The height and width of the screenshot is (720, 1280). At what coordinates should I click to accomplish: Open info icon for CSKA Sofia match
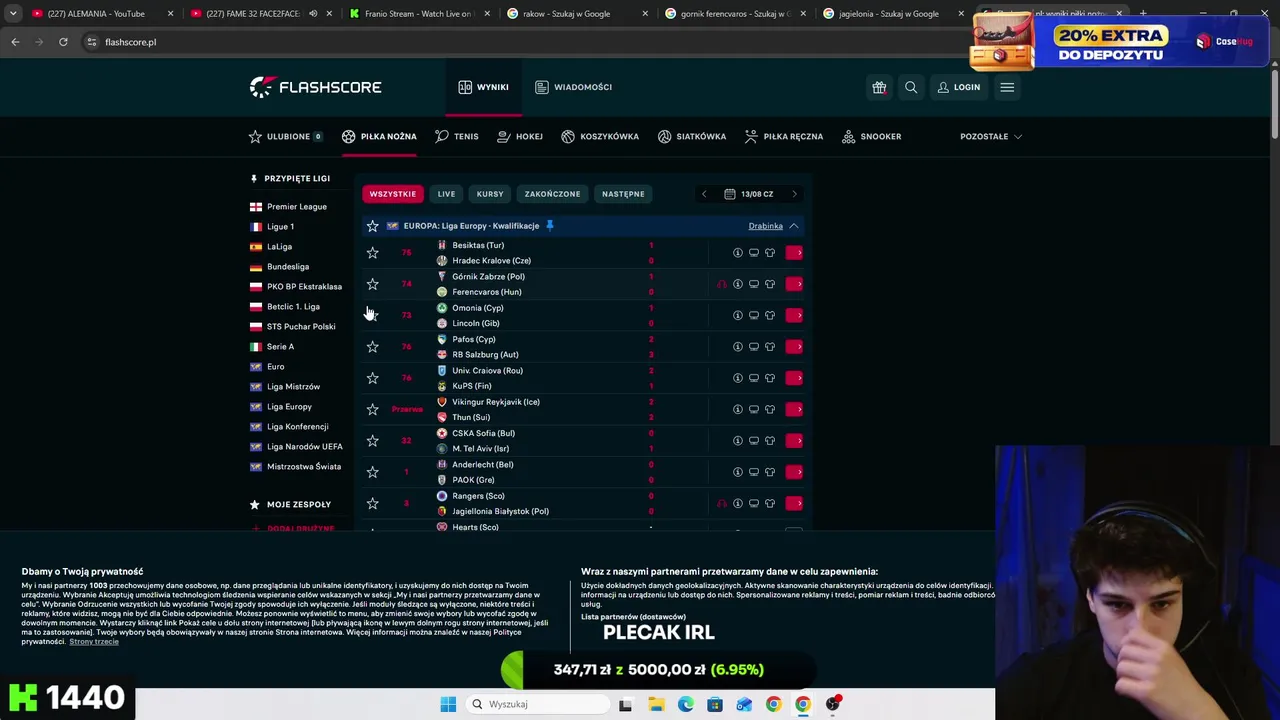tap(738, 441)
